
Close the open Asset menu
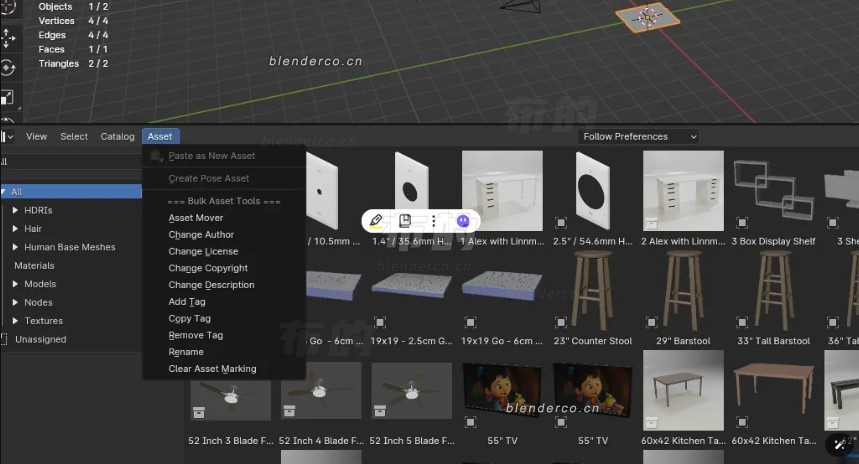click(160, 136)
